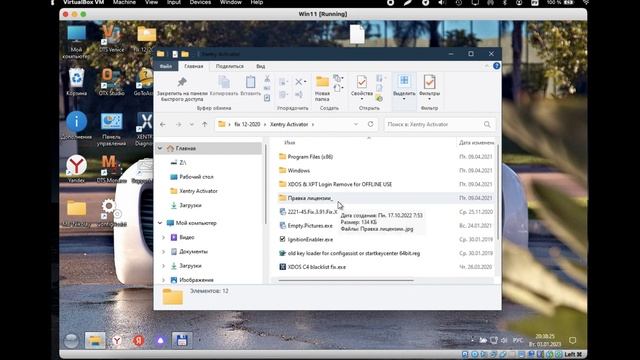Open the Machine menu in VirtualBox
Image resolution: width=640 pixels, height=360 pixels.
(124, 2)
